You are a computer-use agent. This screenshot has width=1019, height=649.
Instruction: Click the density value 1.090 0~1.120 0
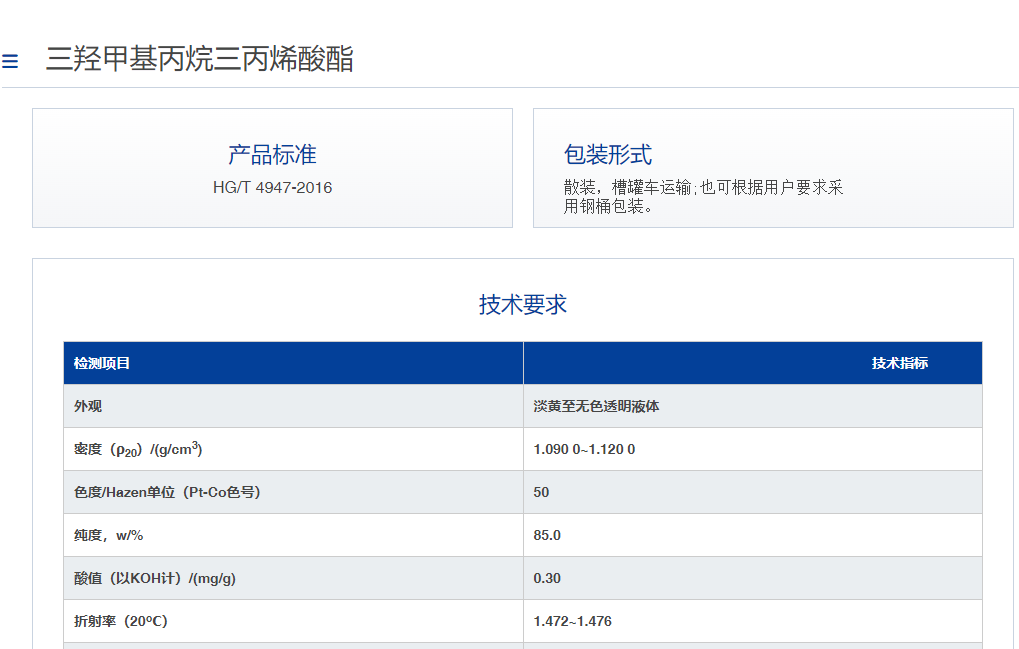pos(584,450)
